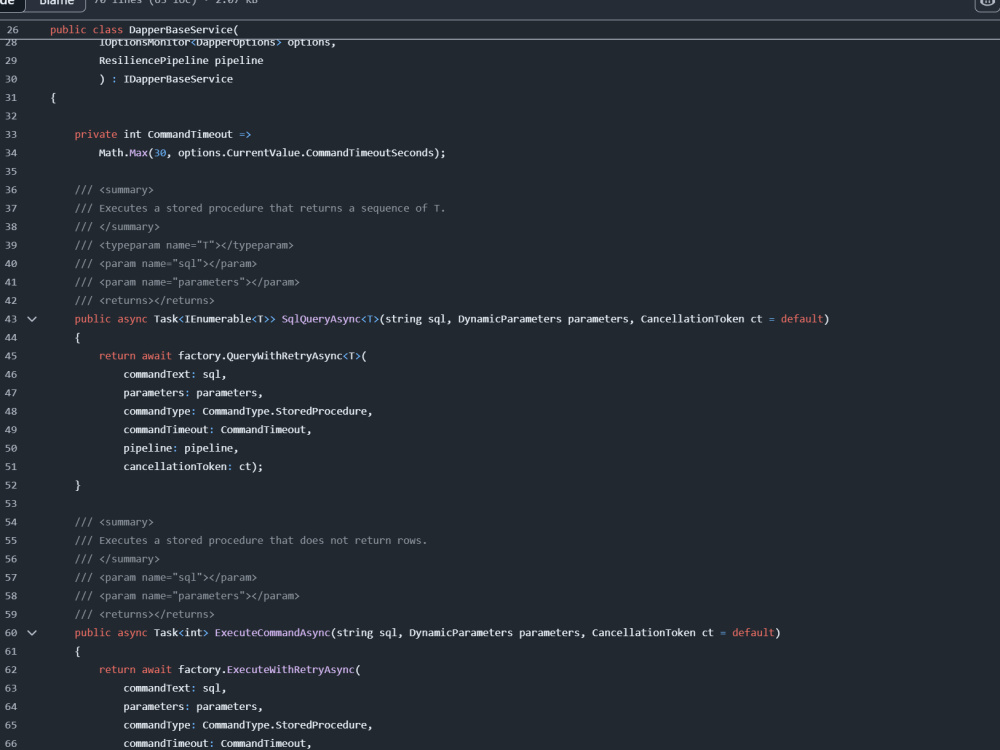This screenshot has height=750, width=1000.
Task: Click 'CommandType.StoredProcedure,' on line 48
Action: (287, 411)
